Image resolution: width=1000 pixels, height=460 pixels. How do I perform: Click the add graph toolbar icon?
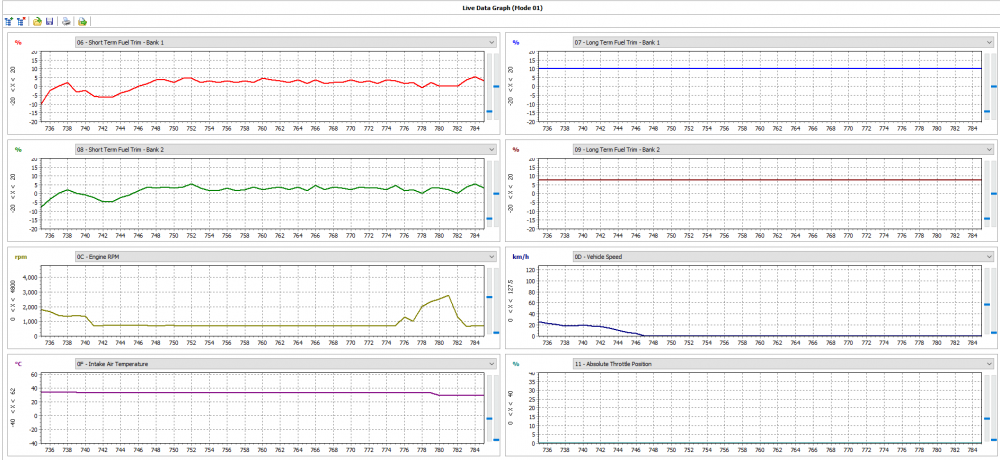(9, 21)
